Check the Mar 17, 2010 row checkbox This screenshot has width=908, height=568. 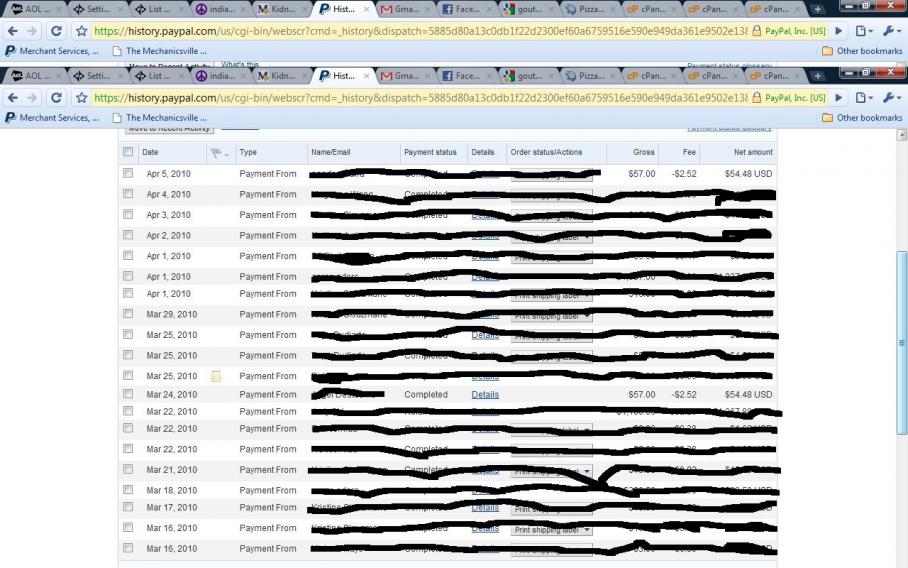(x=128, y=507)
